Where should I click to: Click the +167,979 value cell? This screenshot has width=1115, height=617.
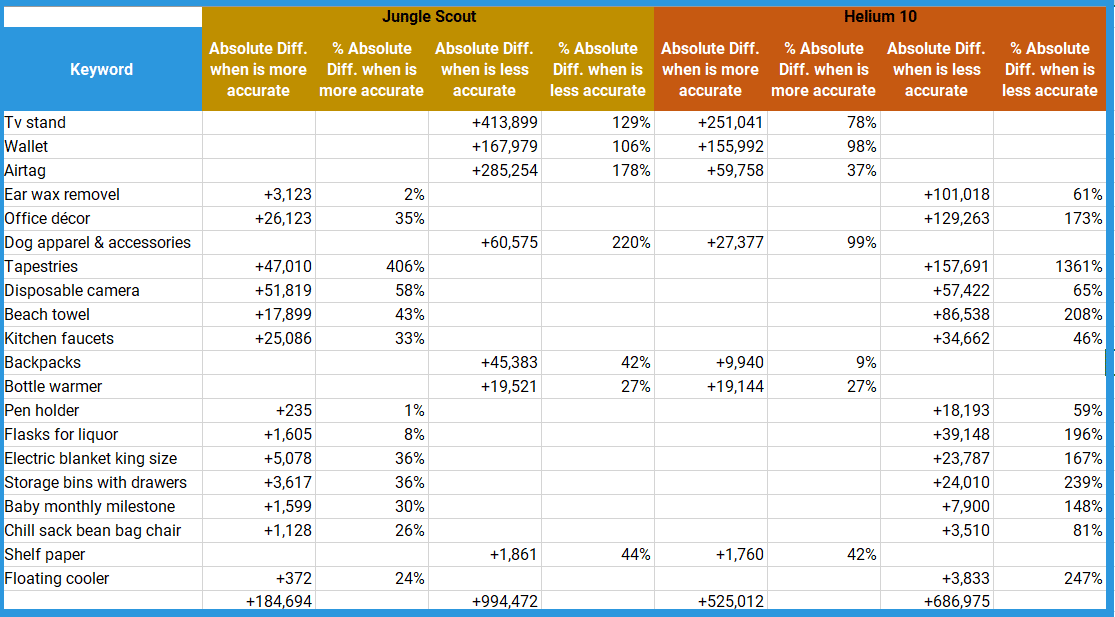pyautogui.click(x=485, y=146)
